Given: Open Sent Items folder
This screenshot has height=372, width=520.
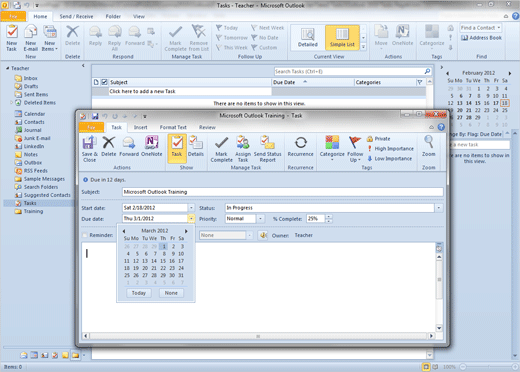Looking at the screenshot, I should 32,95.
